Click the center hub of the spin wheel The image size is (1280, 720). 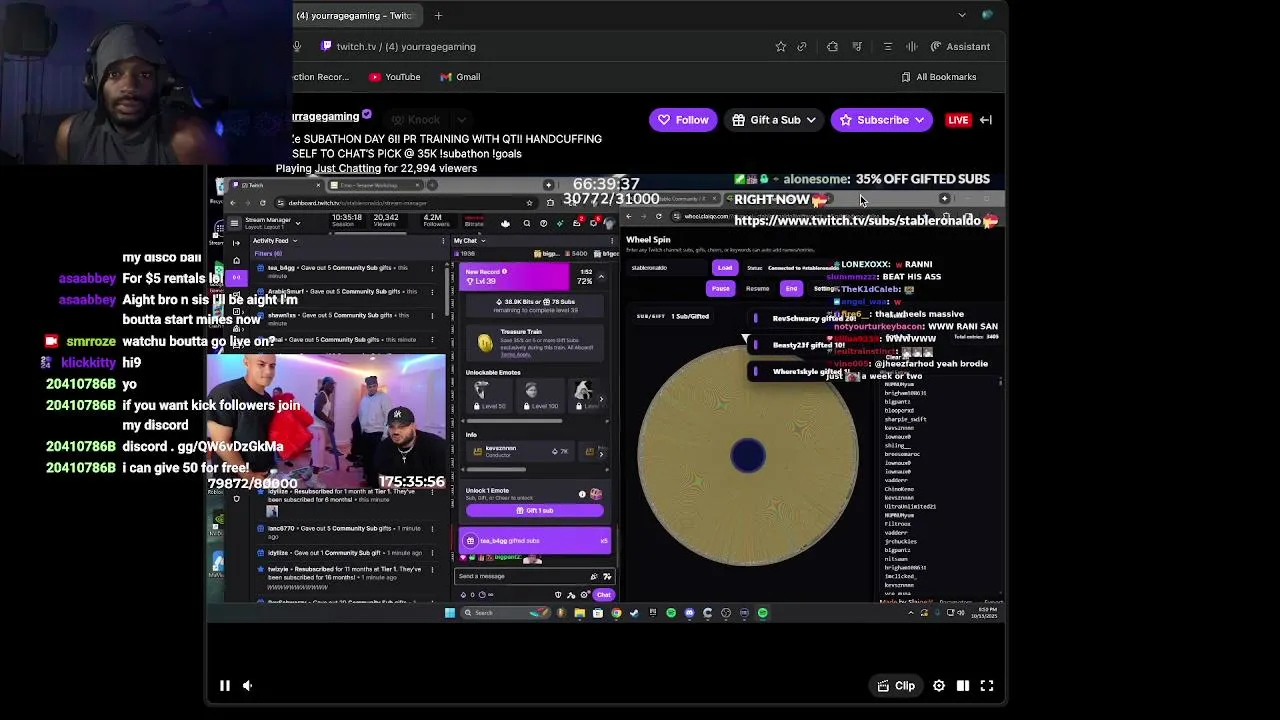click(748, 455)
